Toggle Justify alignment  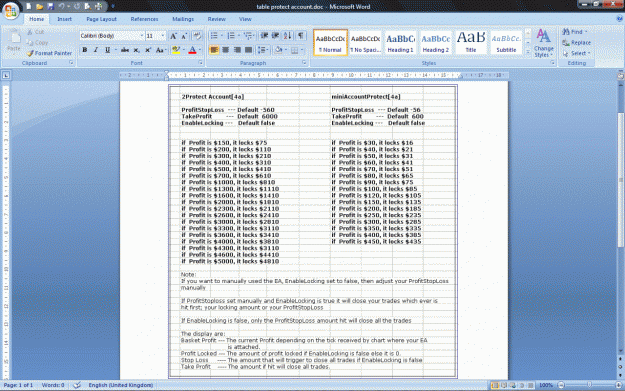(x=249, y=50)
